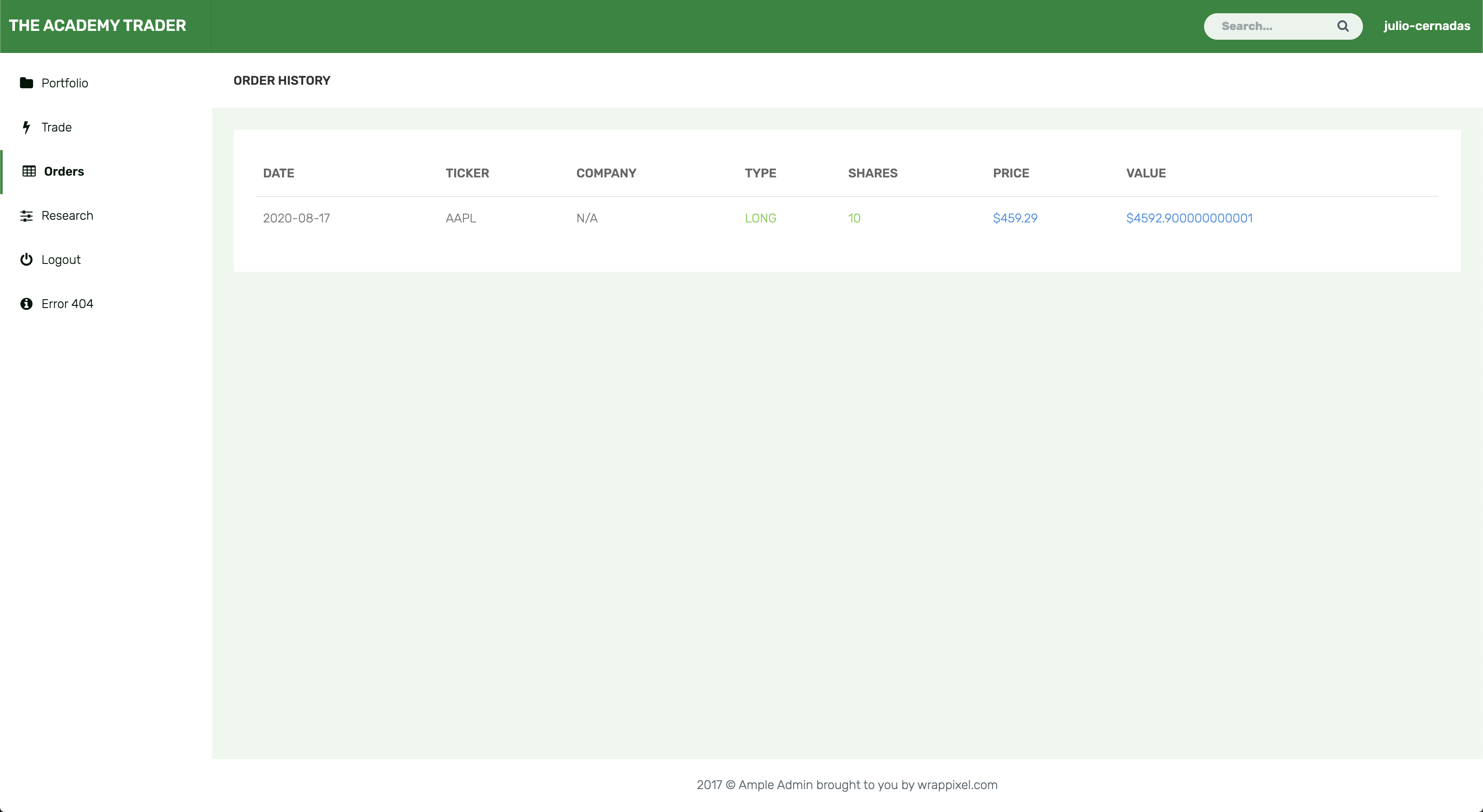Click the $4592.900000000001 value cell
This screenshot has height=812, width=1483.
(x=1189, y=218)
